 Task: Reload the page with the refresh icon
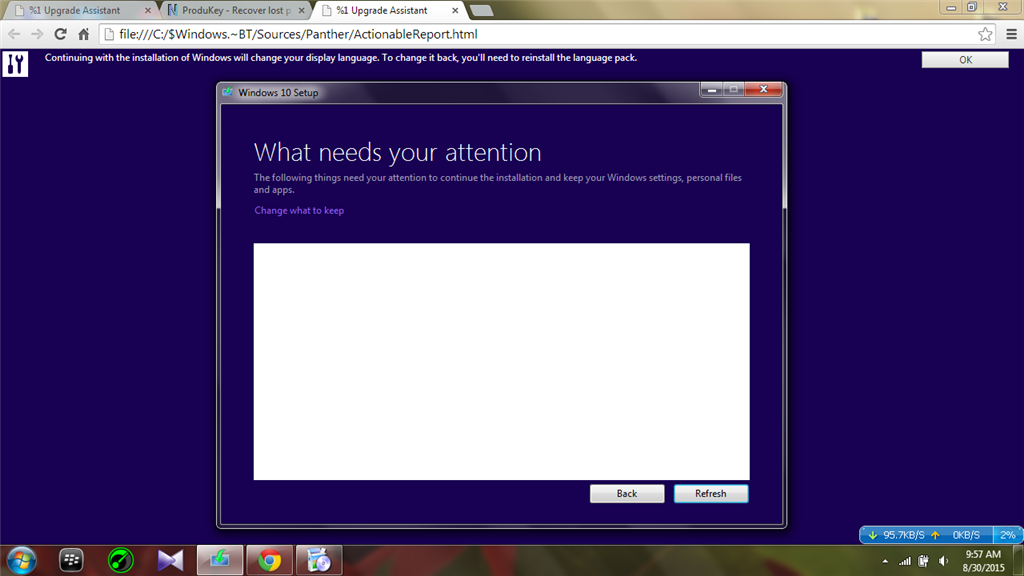click(x=60, y=34)
